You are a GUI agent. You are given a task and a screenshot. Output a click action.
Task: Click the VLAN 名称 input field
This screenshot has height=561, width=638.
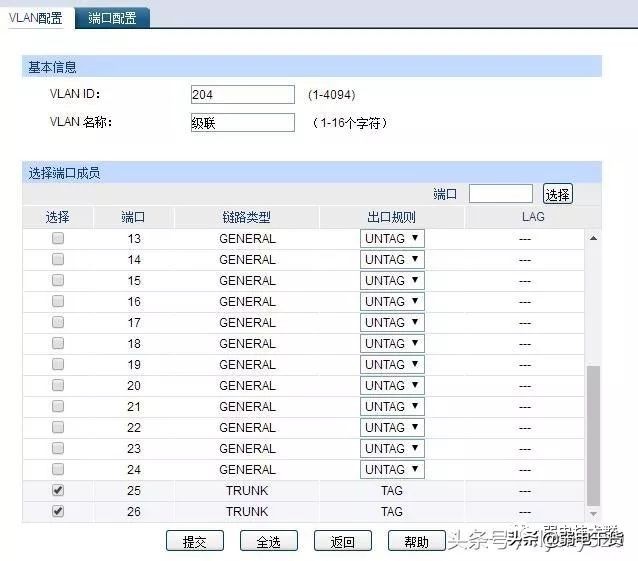tap(243, 122)
